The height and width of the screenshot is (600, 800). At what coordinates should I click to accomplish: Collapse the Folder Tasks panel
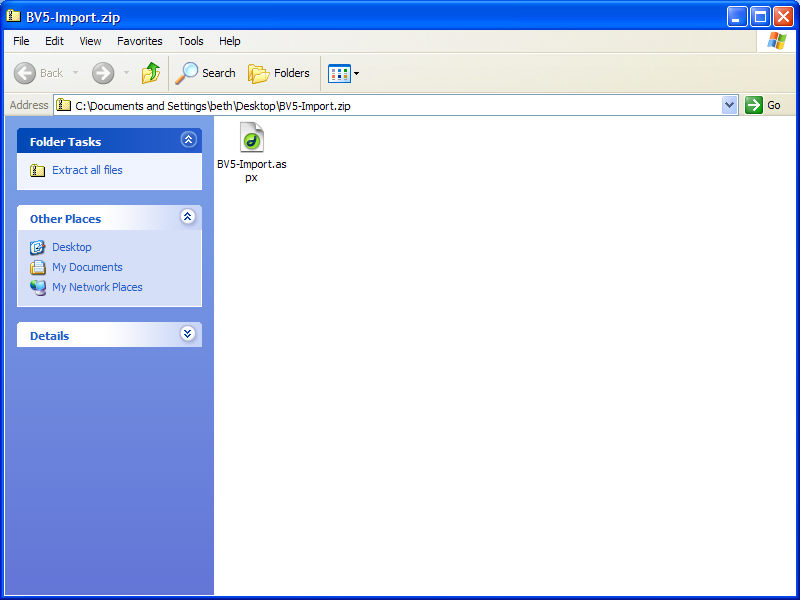189,139
